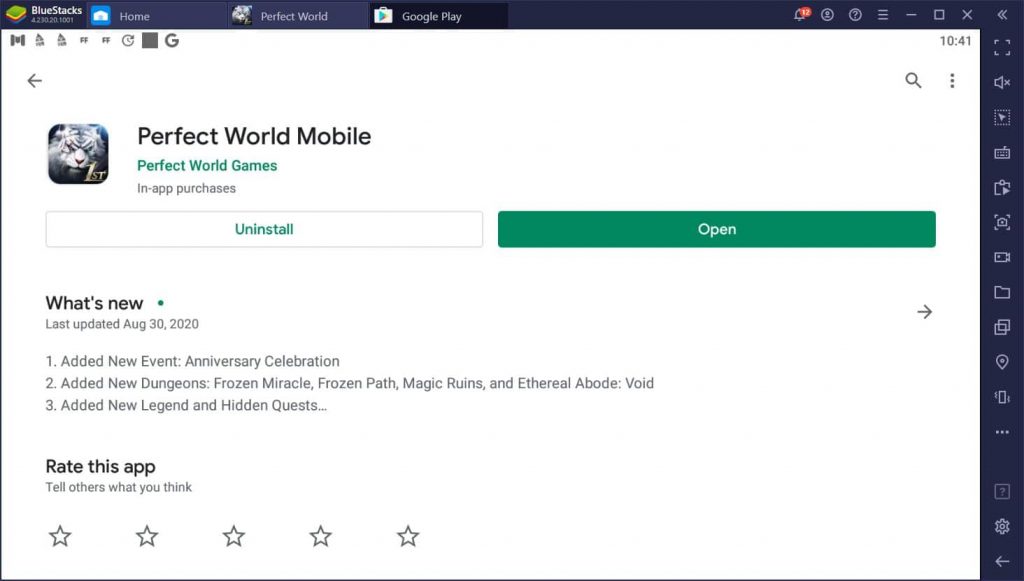This screenshot has height=581, width=1024.
Task: Open keyboard controls in sidebar
Action: pos(1002,153)
